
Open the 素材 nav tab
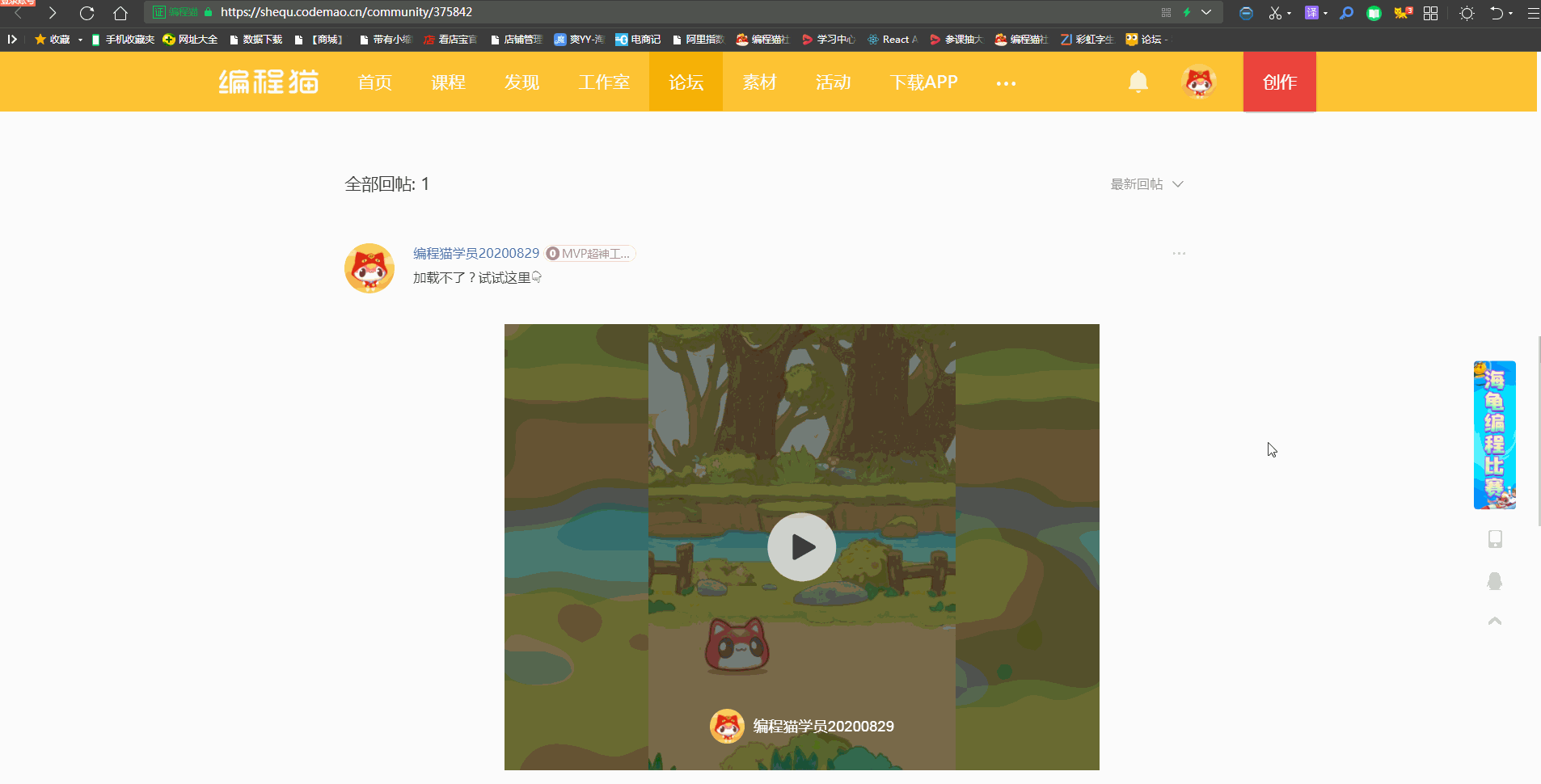click(x=759, y=82)
